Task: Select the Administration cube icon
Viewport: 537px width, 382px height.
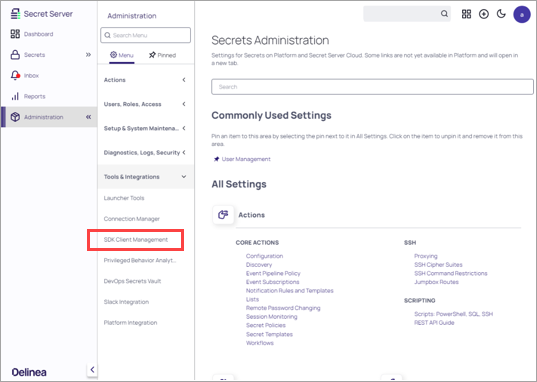Action: 15,117
